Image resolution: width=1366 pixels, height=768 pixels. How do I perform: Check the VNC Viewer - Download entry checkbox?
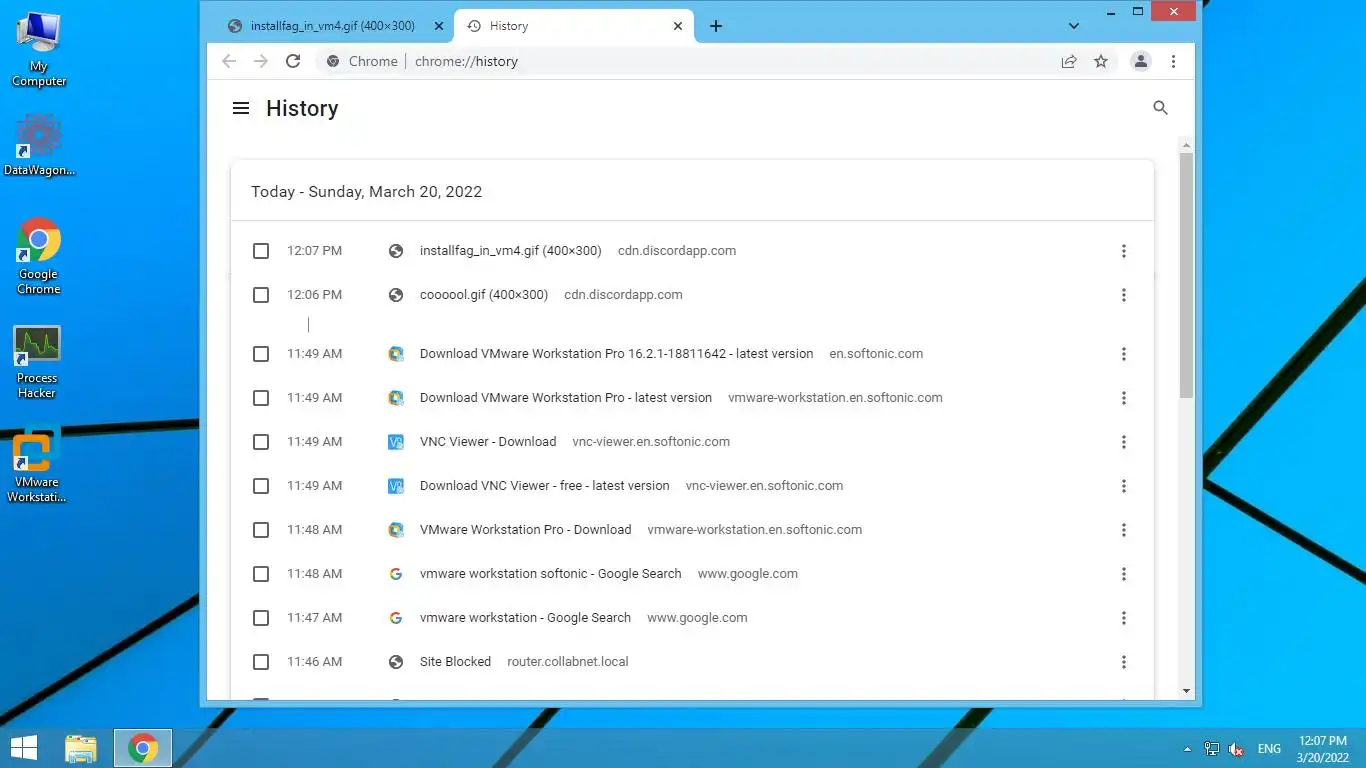(x=261, y=442)
